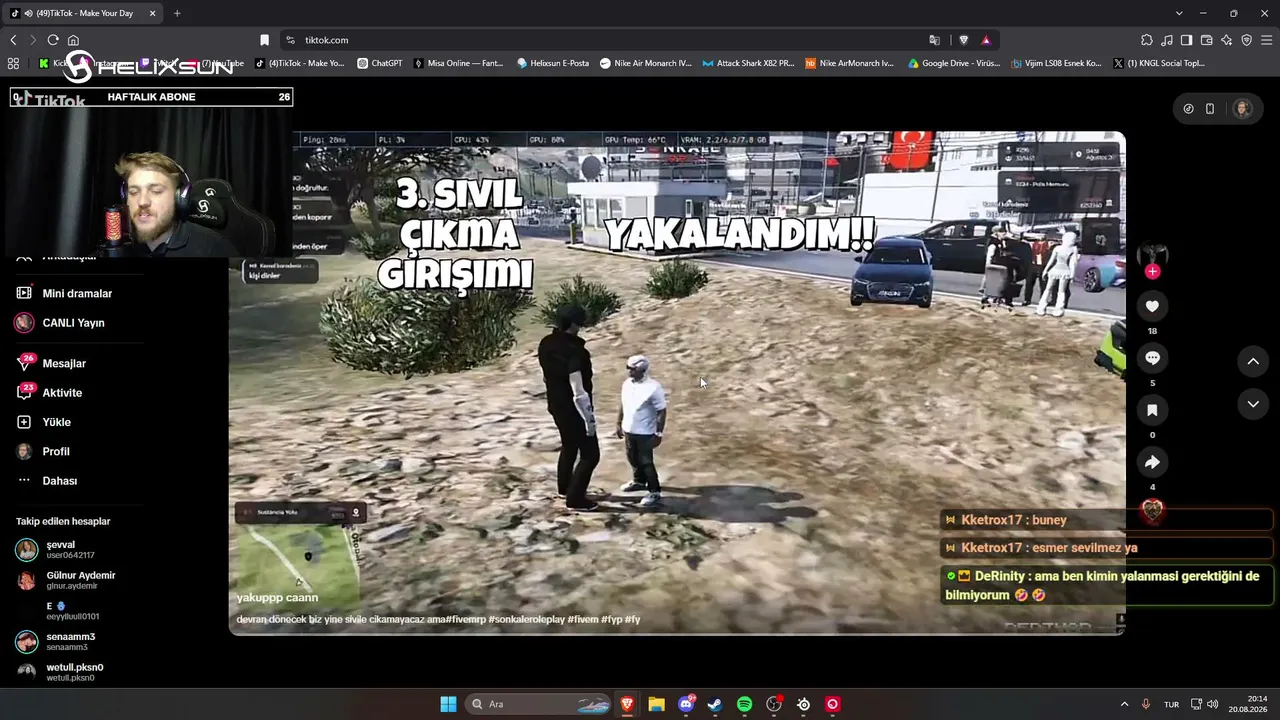Screen dimensions: 1280x720
Task: Go to the next video with down chevron
Action: tap(1253, 404)
